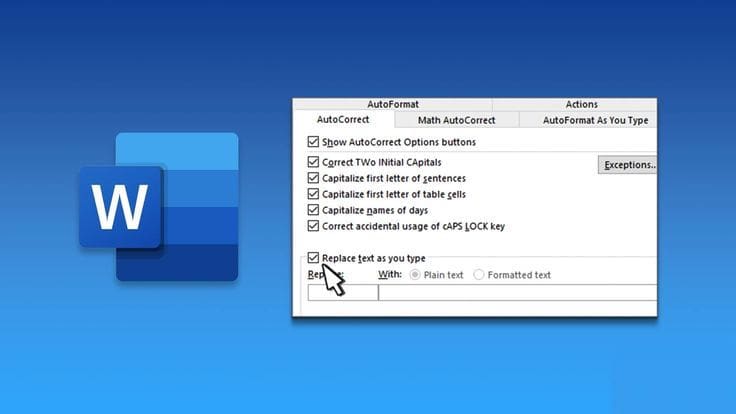Click the Replace input field
Screen dimensions: 736x414
coord(343,292)
